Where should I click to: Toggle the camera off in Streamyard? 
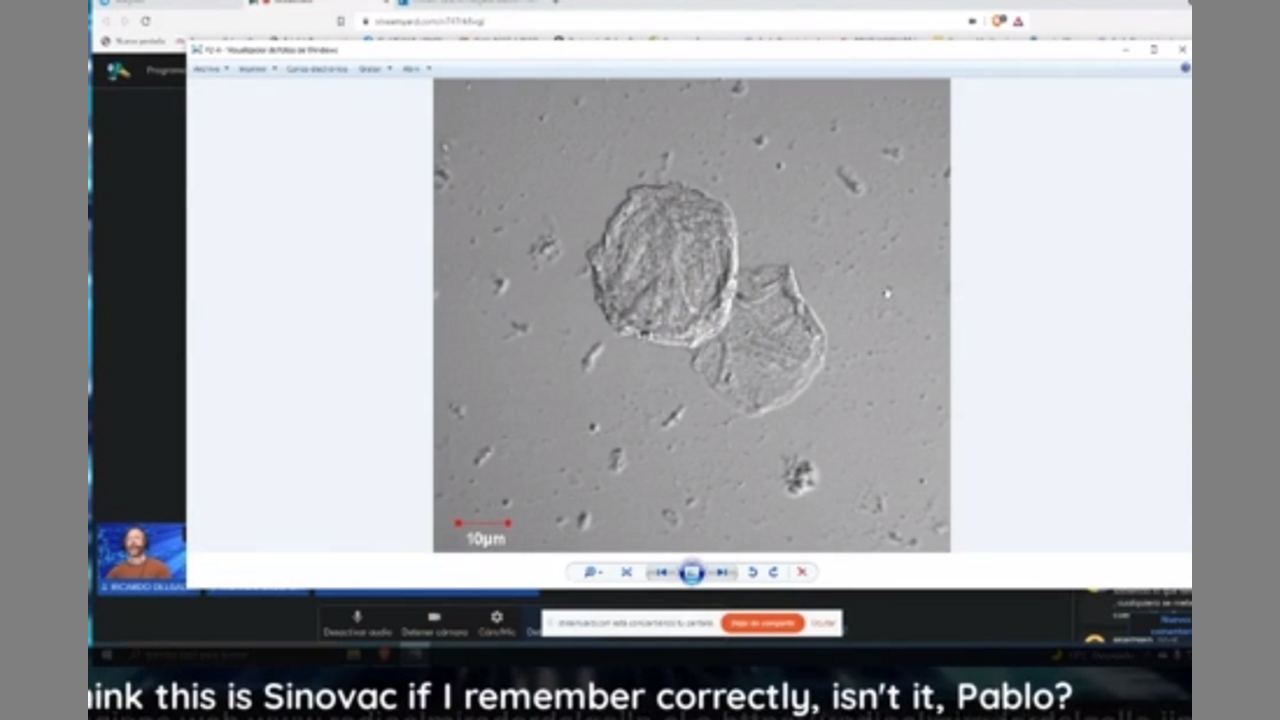pos(434,623)
